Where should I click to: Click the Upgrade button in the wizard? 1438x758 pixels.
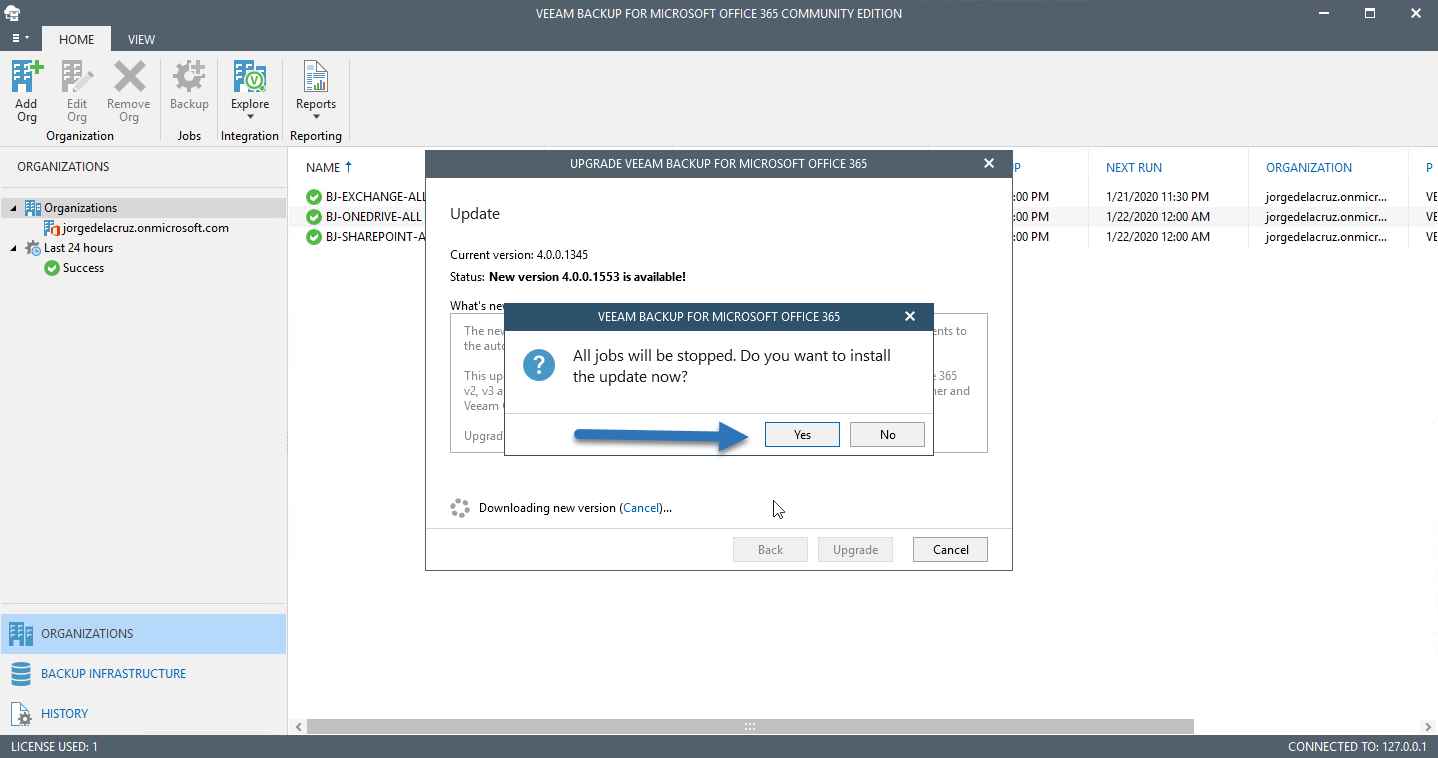pos(855,549)
